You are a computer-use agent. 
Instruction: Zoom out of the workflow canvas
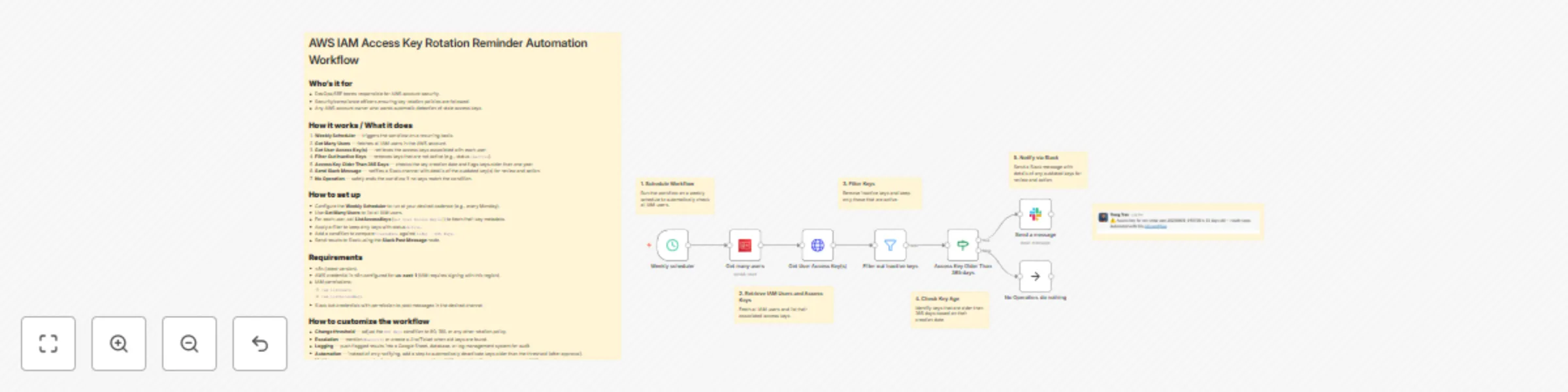(189, 344)
